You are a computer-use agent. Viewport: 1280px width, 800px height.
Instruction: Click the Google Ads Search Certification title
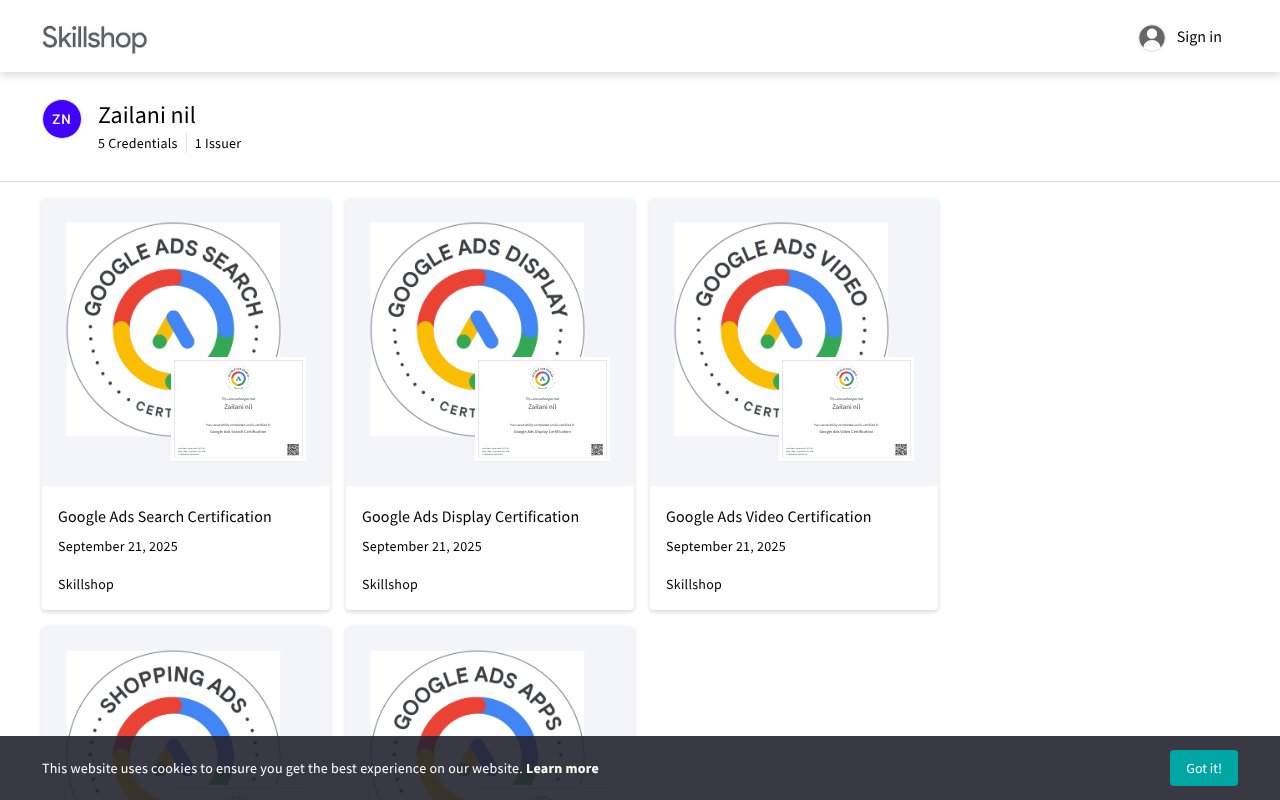[x=164, y=517]
